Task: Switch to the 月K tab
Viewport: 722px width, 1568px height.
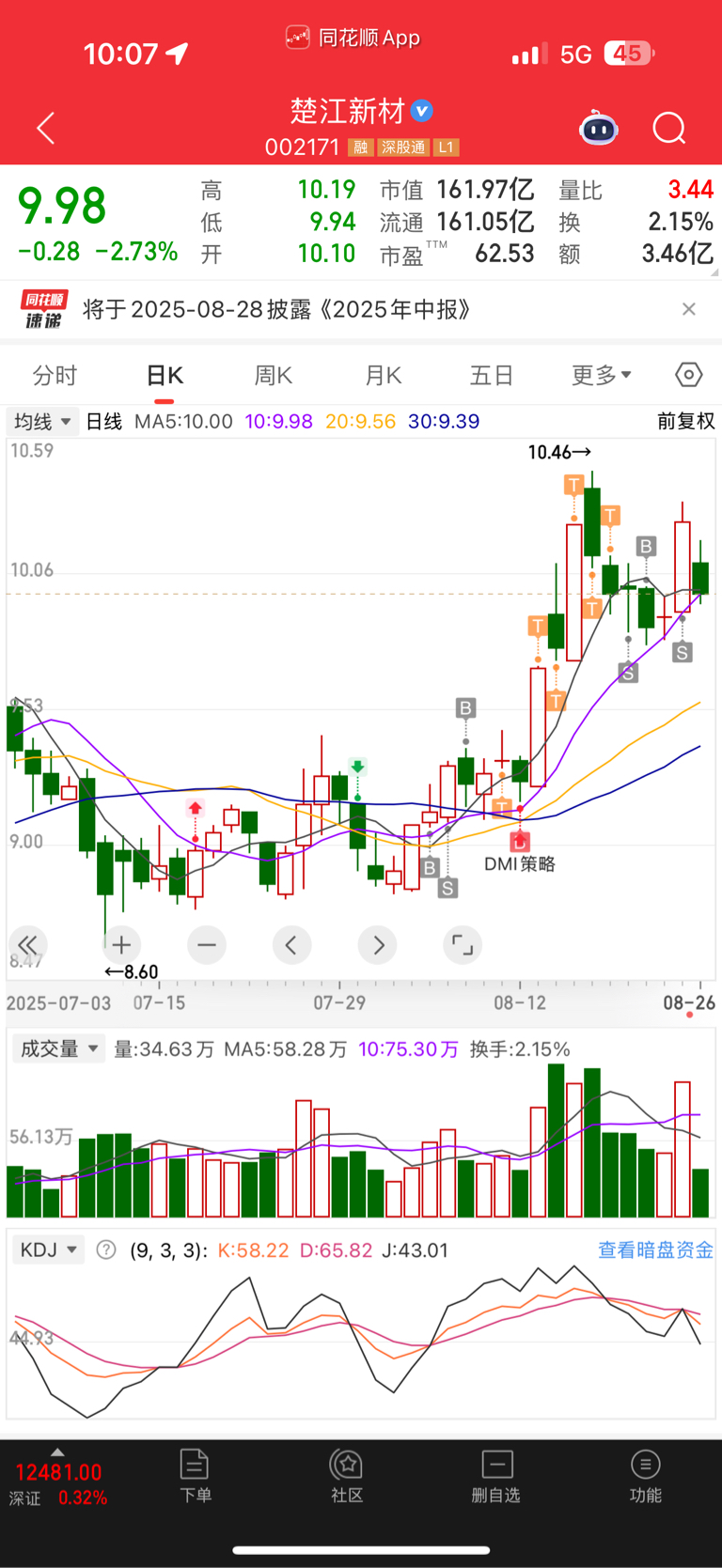Action: [383, 375]
